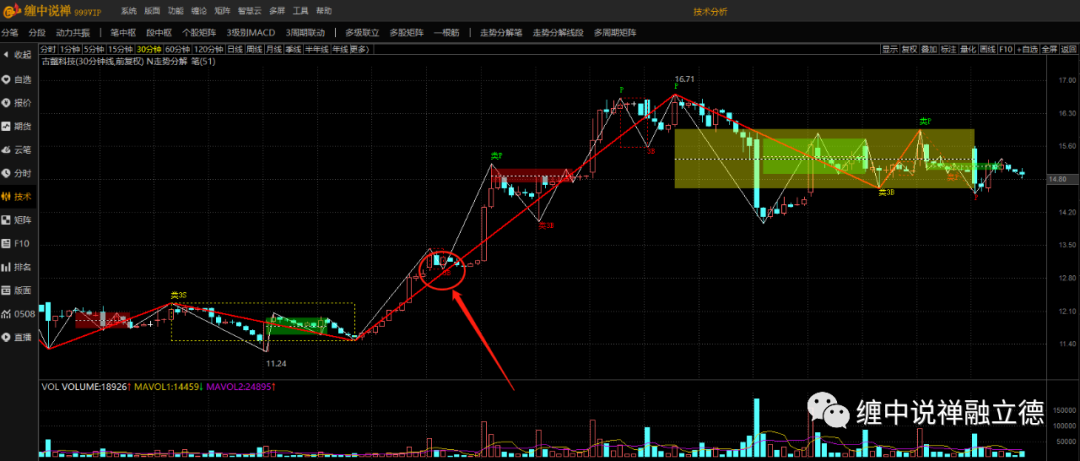Switch to the 5分钟 period tab
The height and width of the screenshot is (461, 1080).
(93, 49)
